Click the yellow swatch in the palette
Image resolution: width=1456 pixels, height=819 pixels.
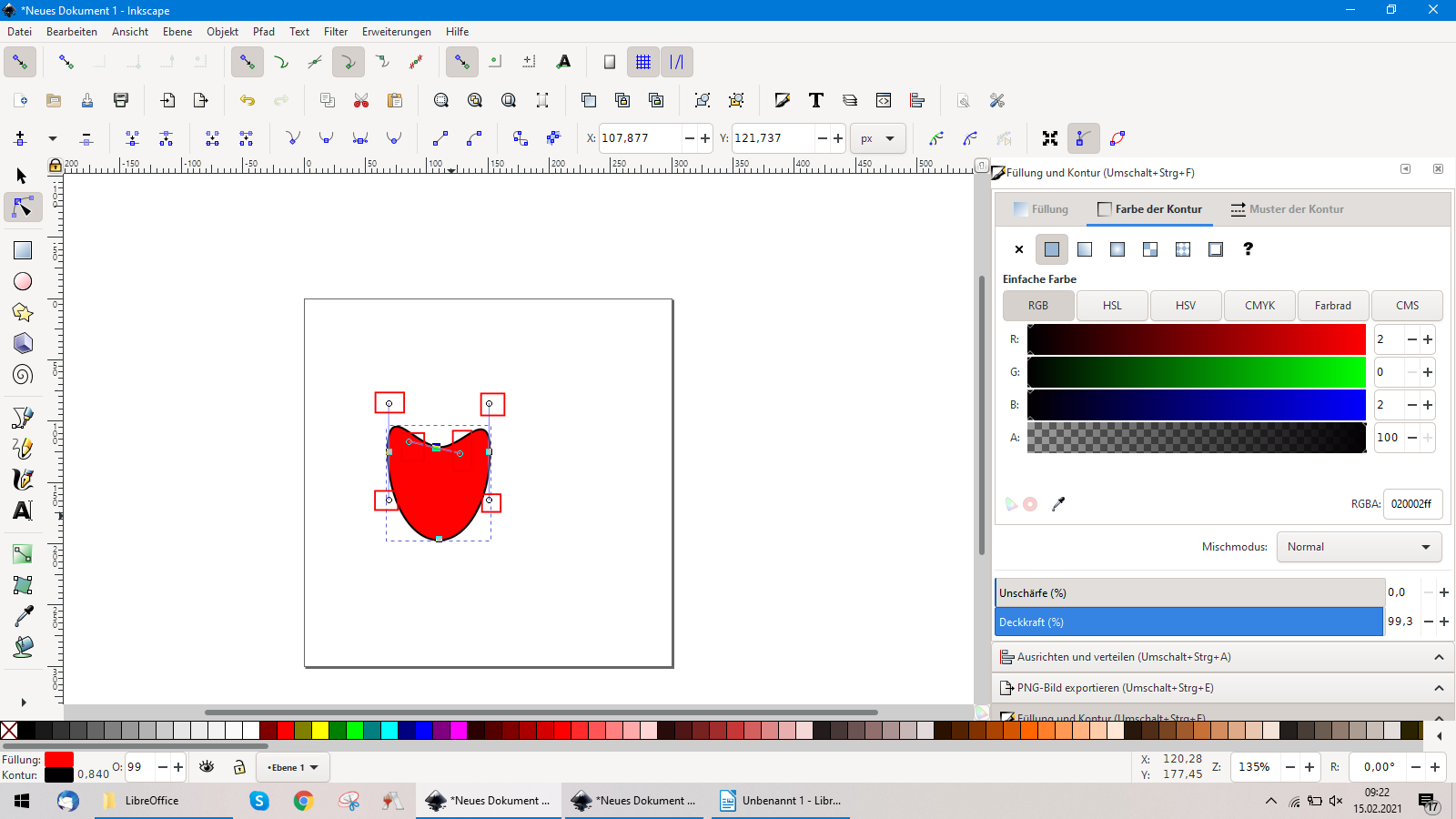coord(320,730)
